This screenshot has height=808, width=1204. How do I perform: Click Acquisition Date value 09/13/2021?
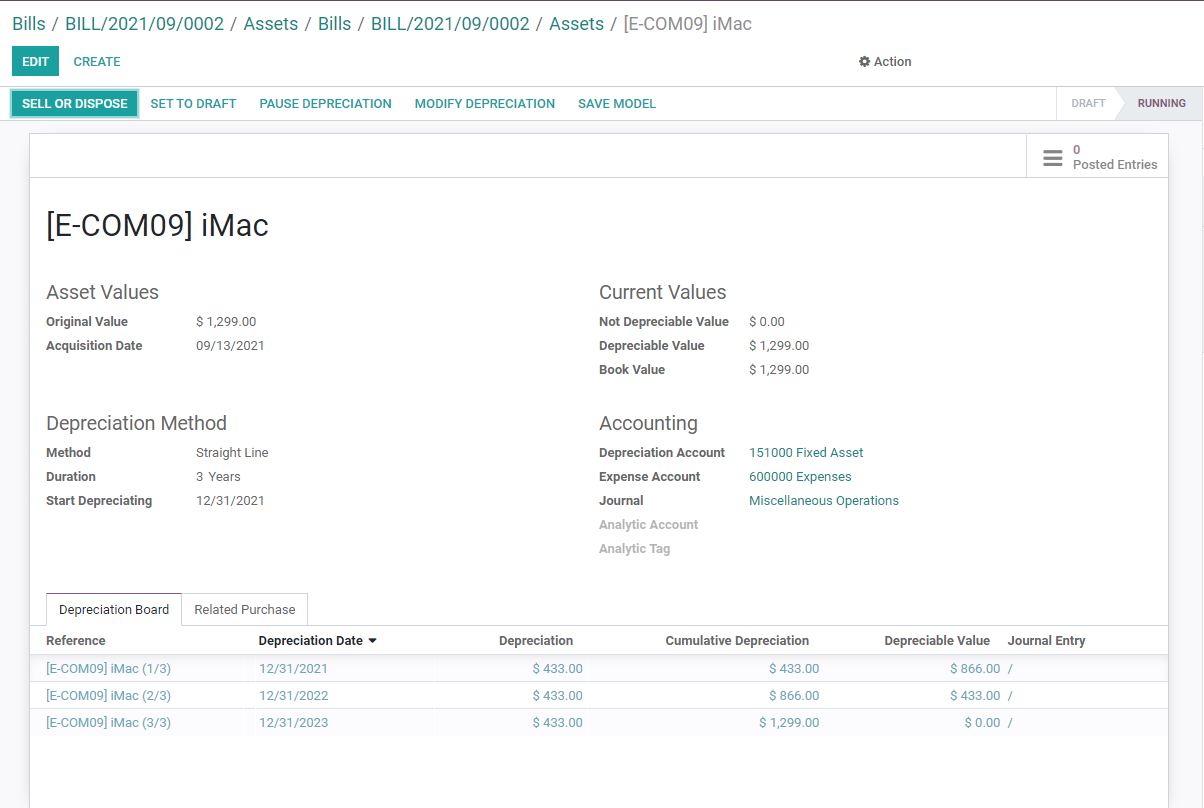(230, 346)
